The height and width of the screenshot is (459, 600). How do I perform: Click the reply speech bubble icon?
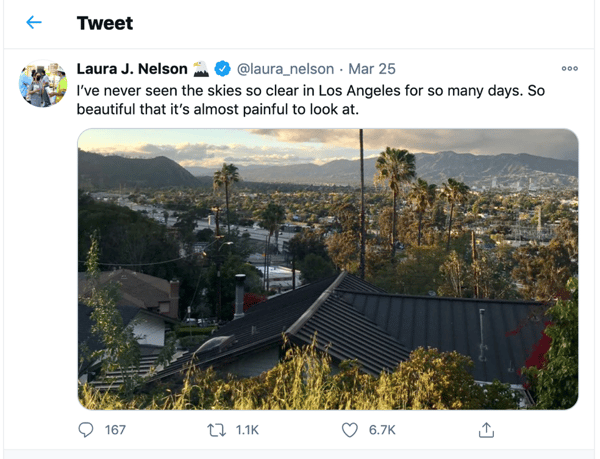coord(86,430)
